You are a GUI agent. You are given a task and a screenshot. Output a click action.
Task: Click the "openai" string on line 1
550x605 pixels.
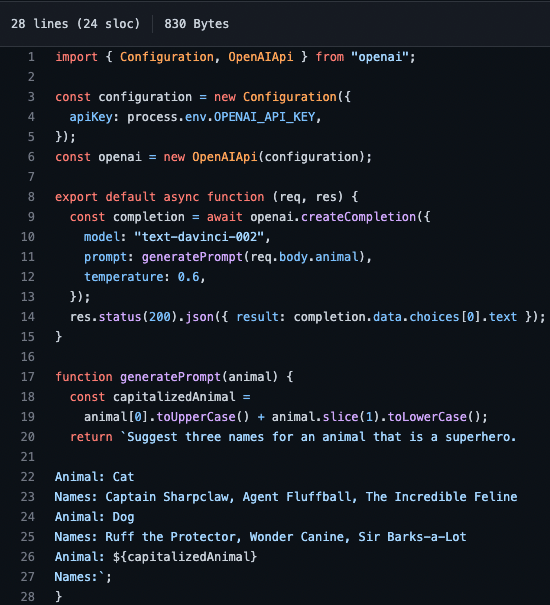coord(380,57)
